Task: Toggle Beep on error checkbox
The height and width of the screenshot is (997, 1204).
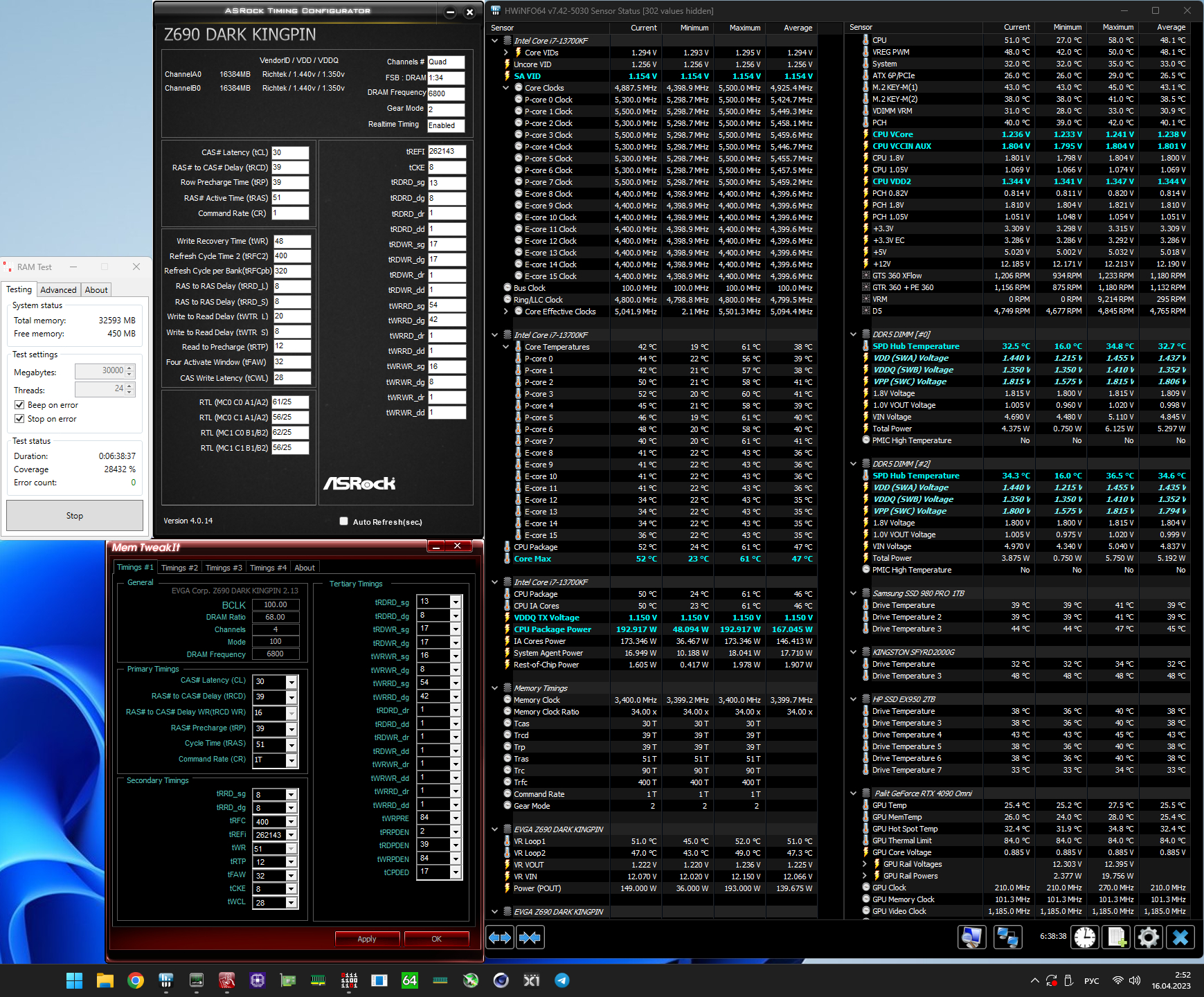Action: pos(19,405)
